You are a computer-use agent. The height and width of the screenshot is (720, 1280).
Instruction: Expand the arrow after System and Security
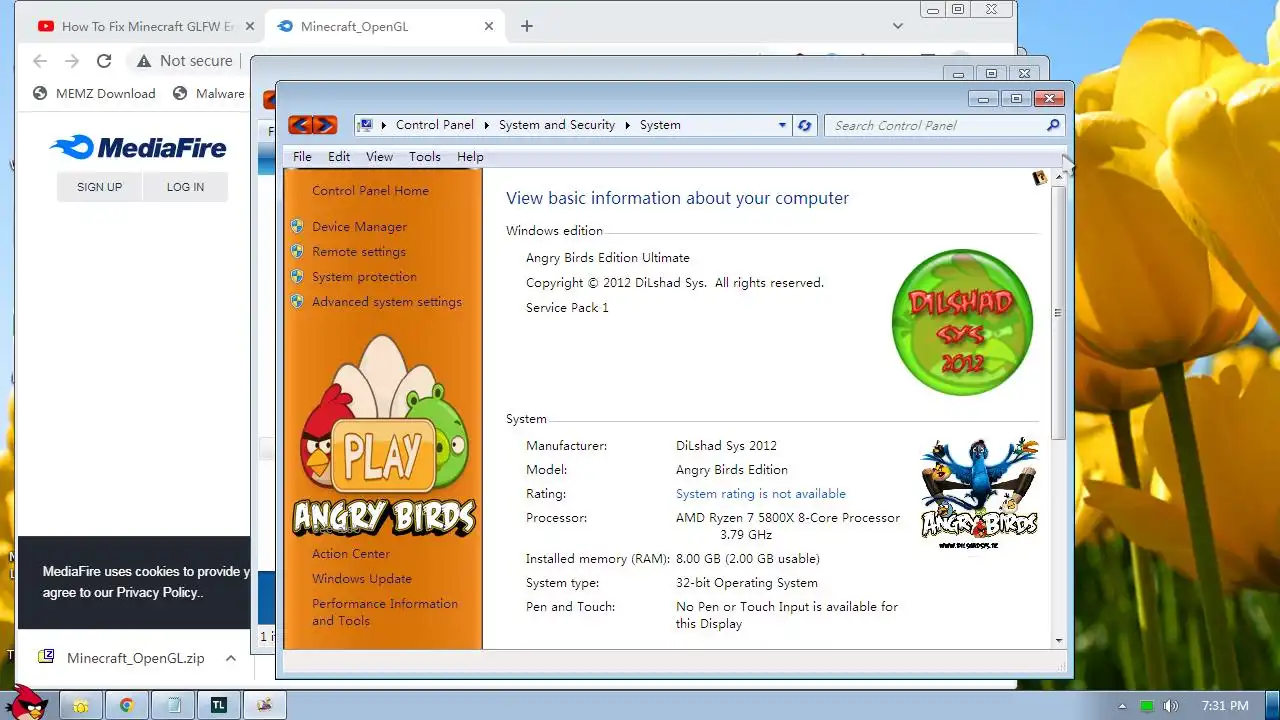[628, 125]
